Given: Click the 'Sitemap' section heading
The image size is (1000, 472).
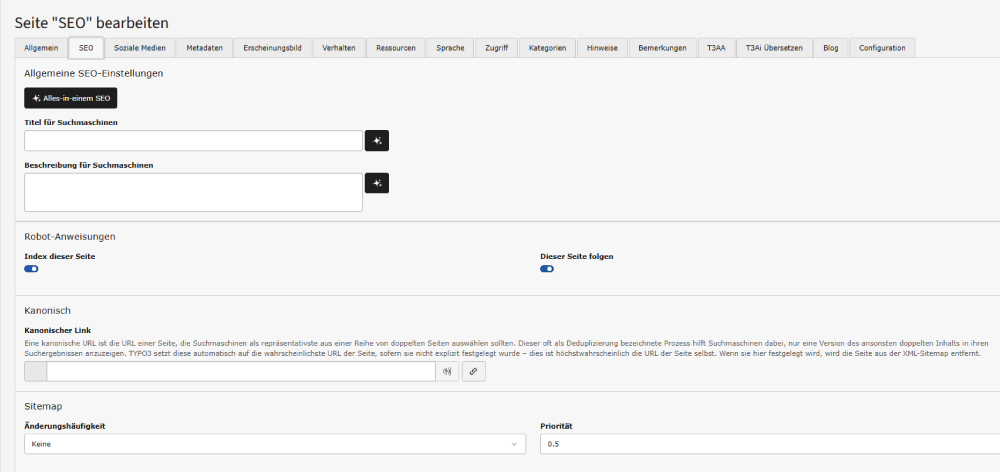Looking at the screenshot, I should [43, 406].
